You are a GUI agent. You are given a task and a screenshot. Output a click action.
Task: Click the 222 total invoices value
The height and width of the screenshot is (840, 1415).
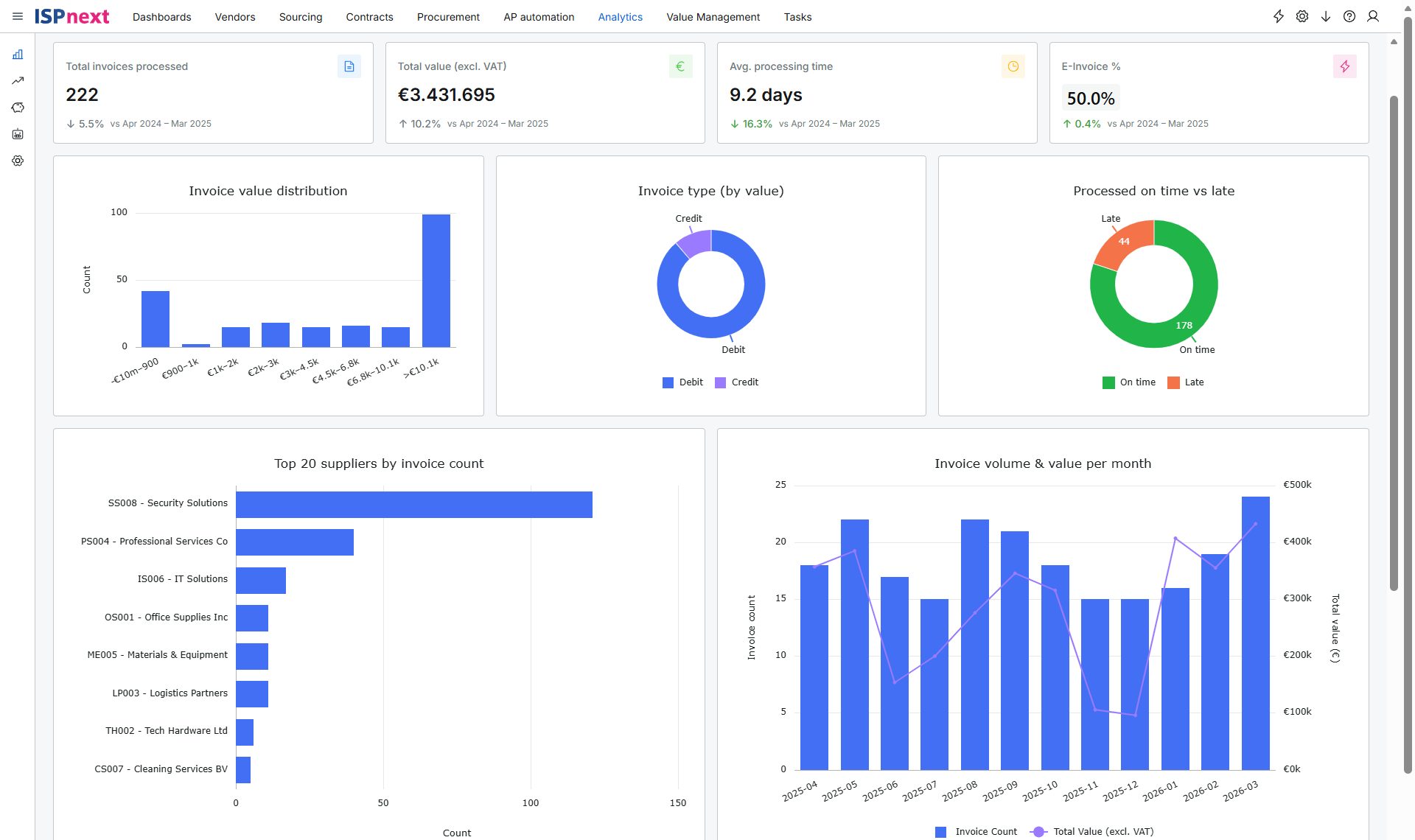pyautogui.click(x=82, y=95)
